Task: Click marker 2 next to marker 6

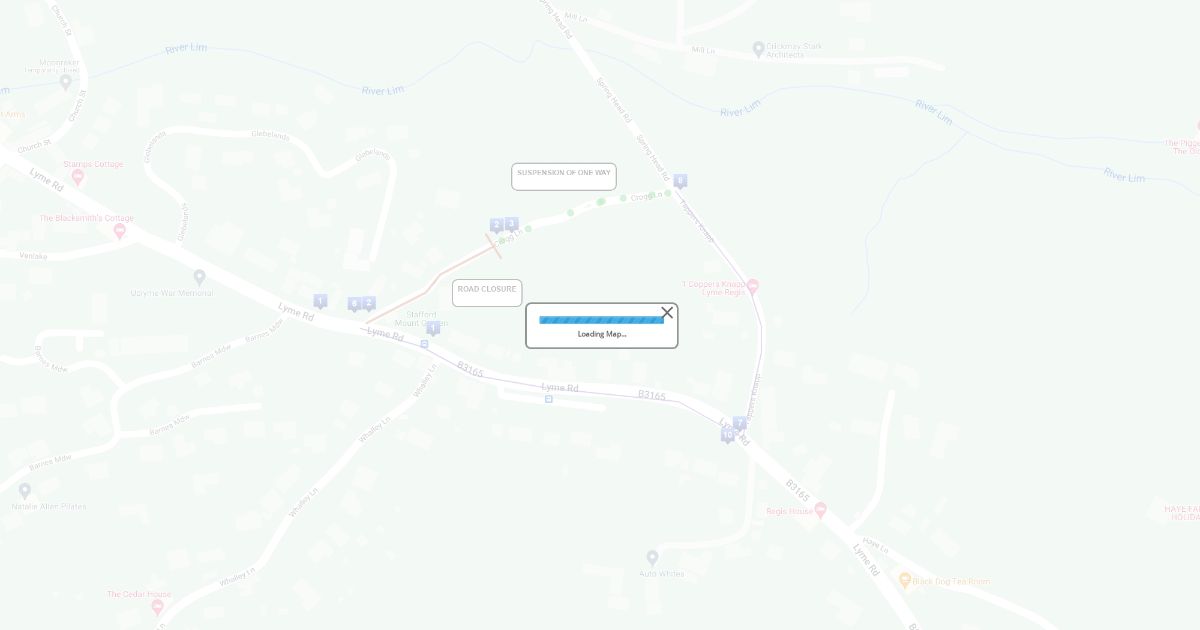Action: pos(368,304)
